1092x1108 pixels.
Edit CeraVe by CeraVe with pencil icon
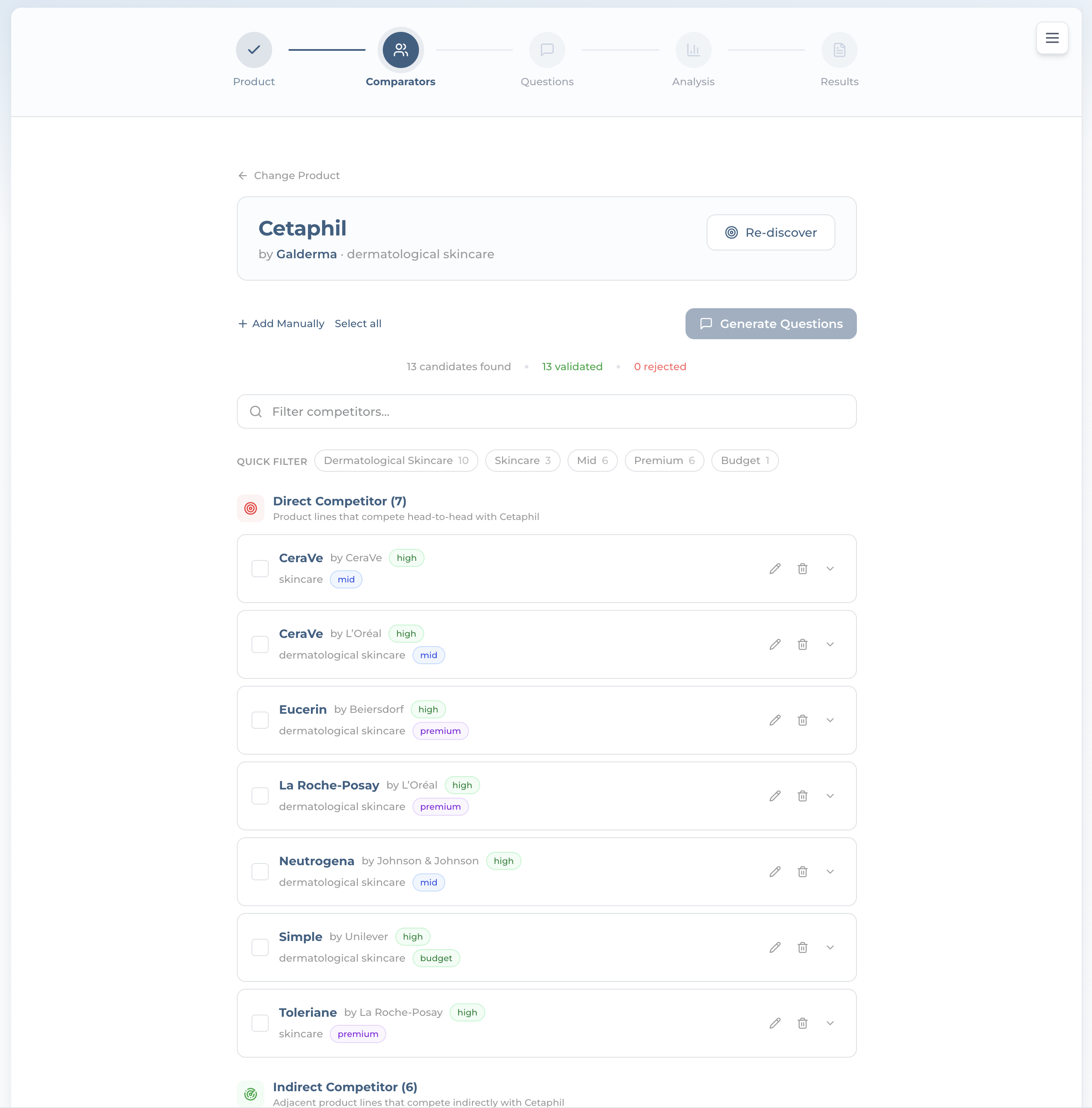pyautogui.click(x=775, y=569)
